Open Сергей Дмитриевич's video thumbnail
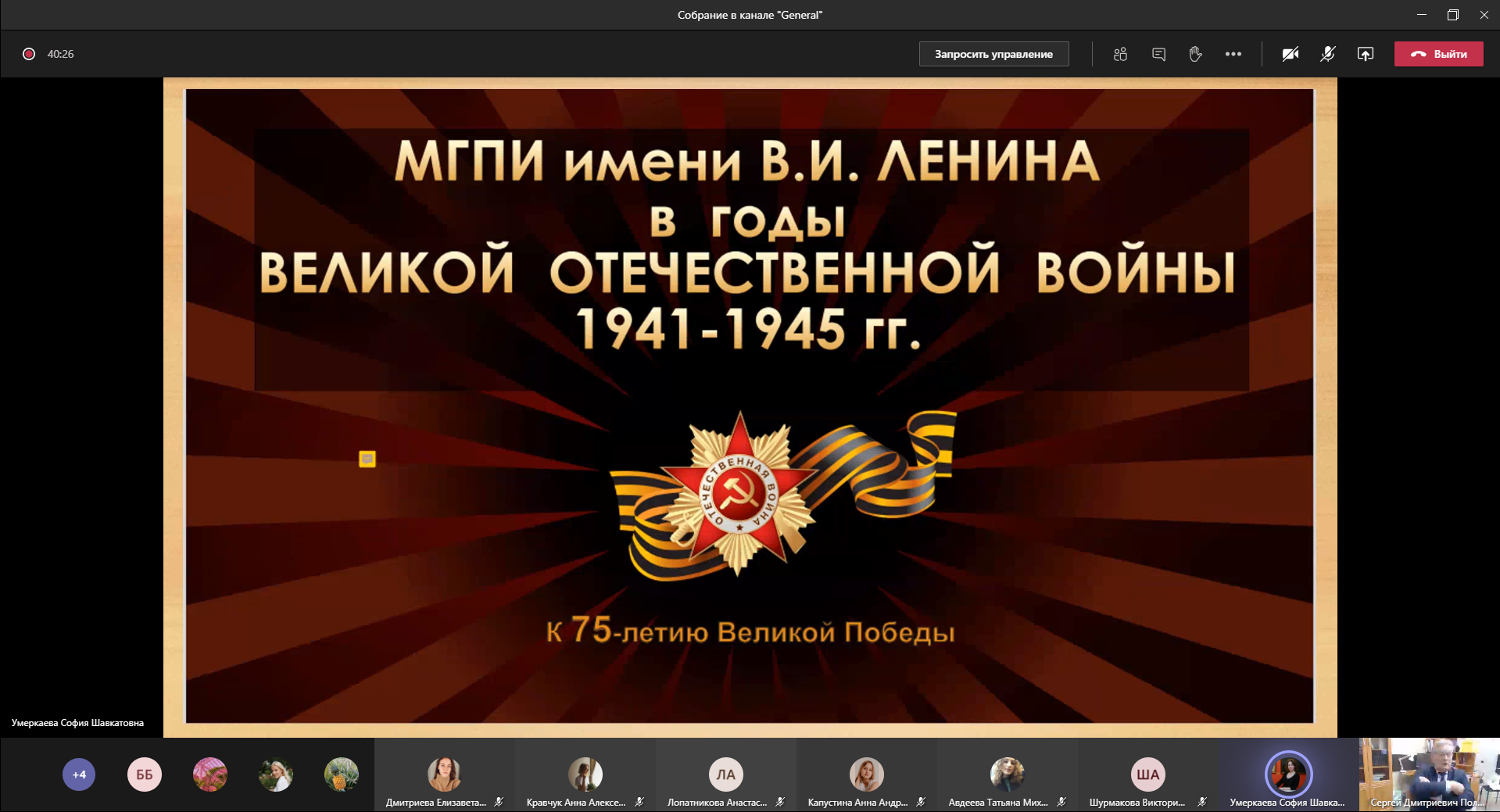The height and width of the screenshot is (812, 1500). tap(1429, 774)
